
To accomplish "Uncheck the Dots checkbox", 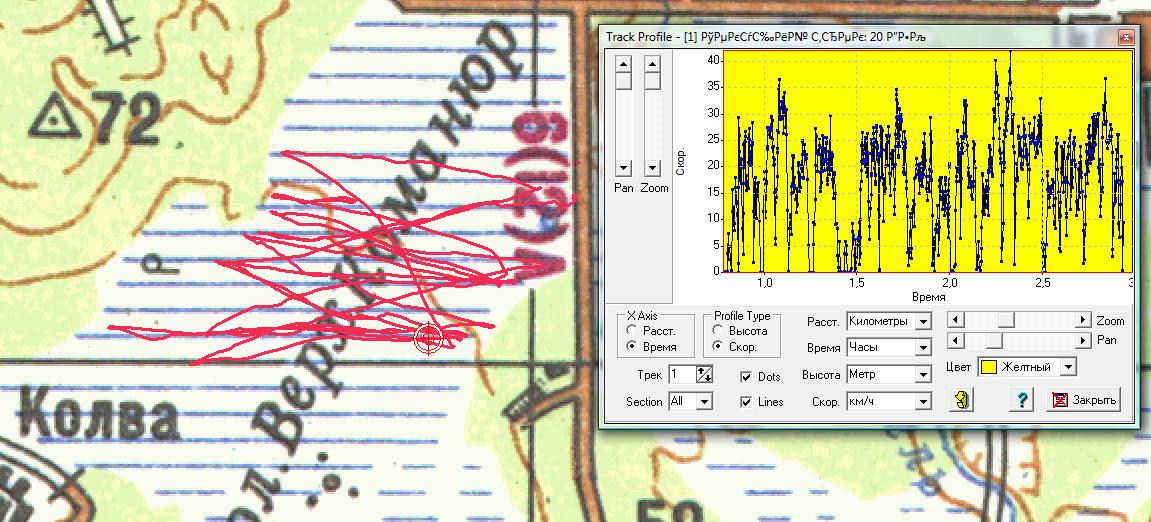I will click(x=746, y=377).
